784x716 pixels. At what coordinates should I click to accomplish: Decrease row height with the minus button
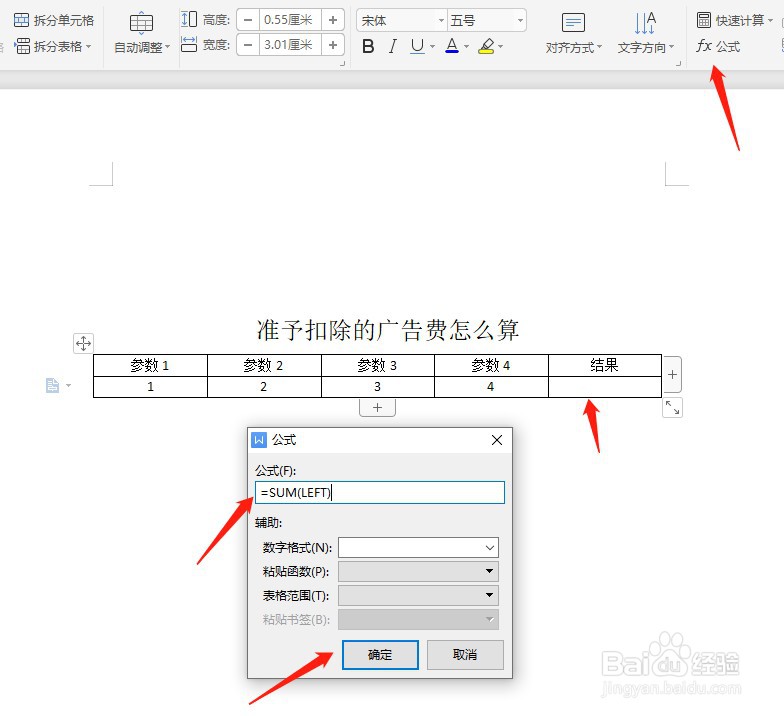(248, 20)
